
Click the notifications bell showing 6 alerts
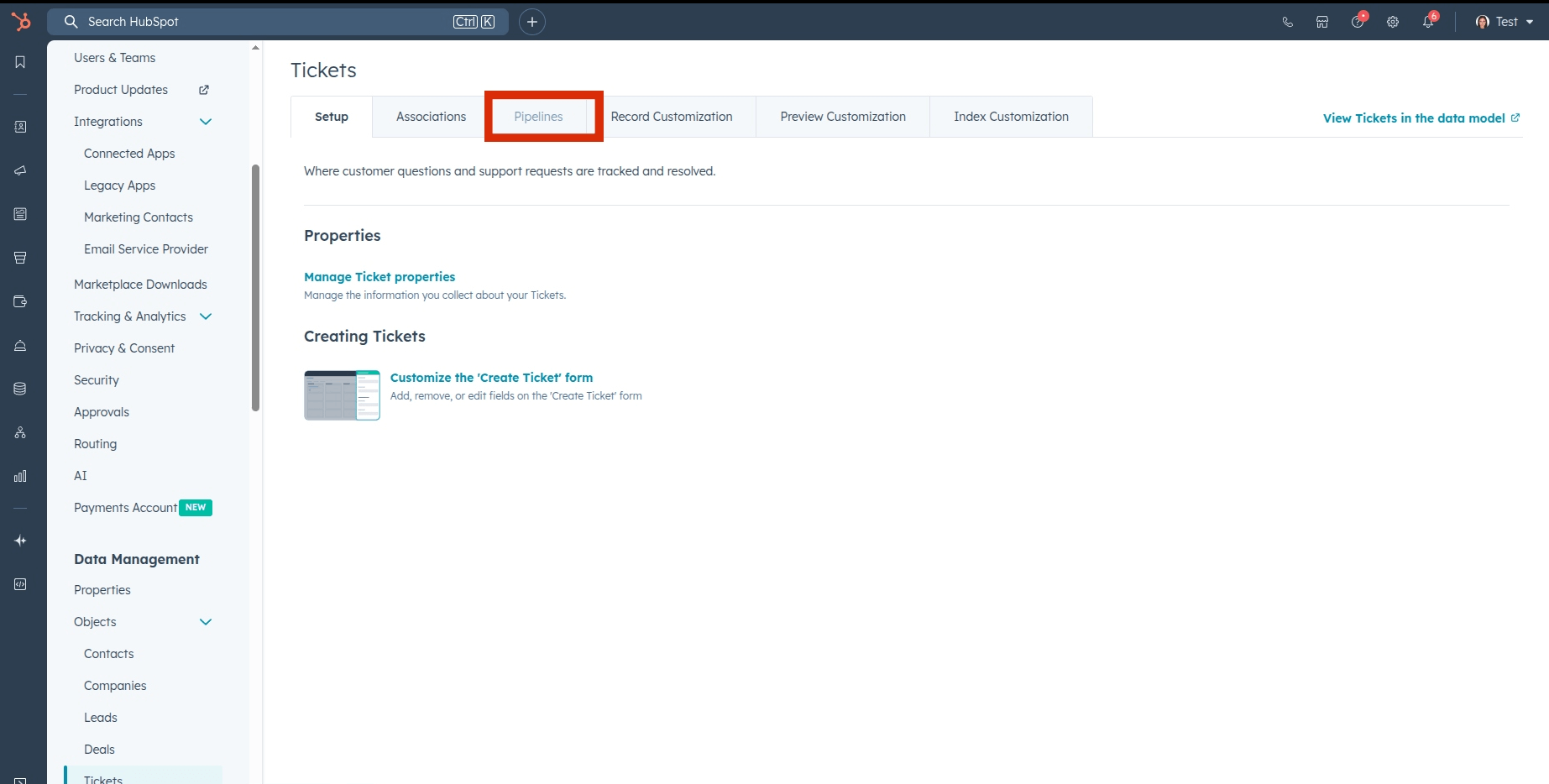pos(1427,22)
